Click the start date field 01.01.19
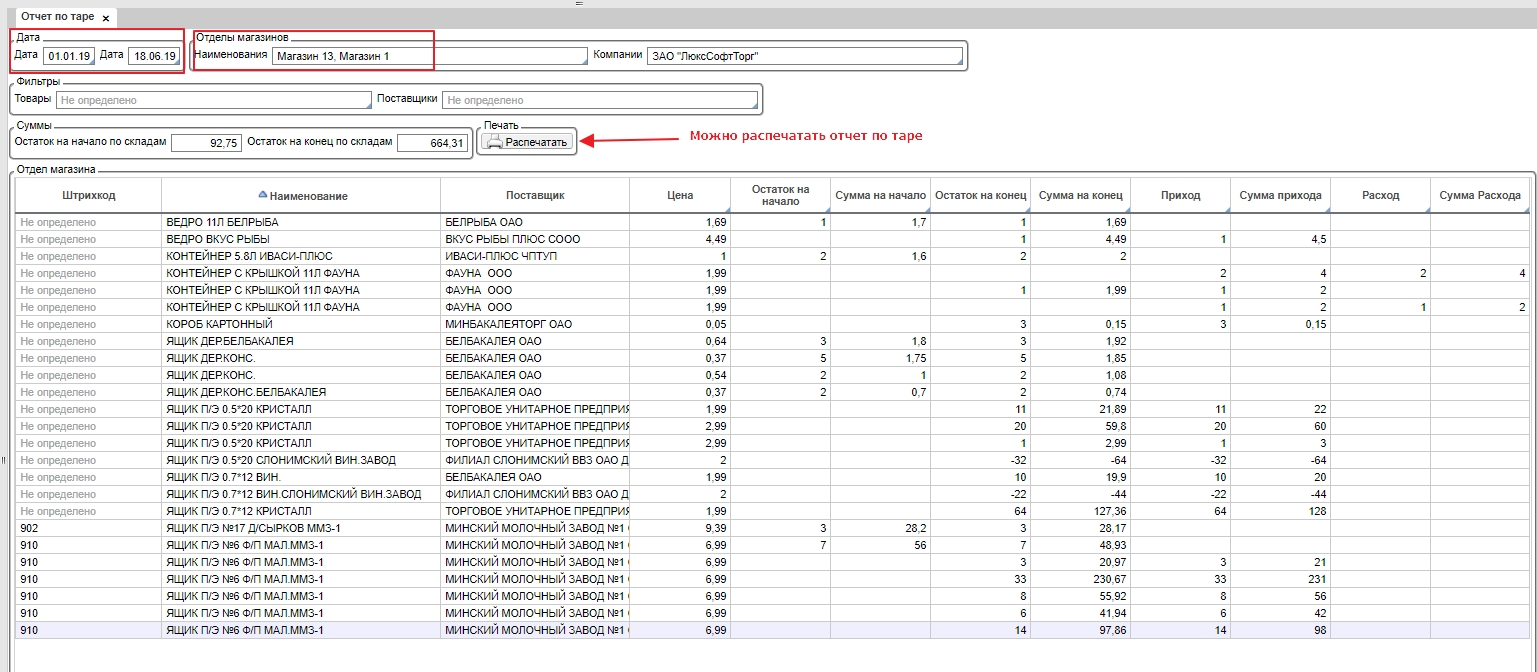The image size is (1537, 672). (x=69, y=56)
